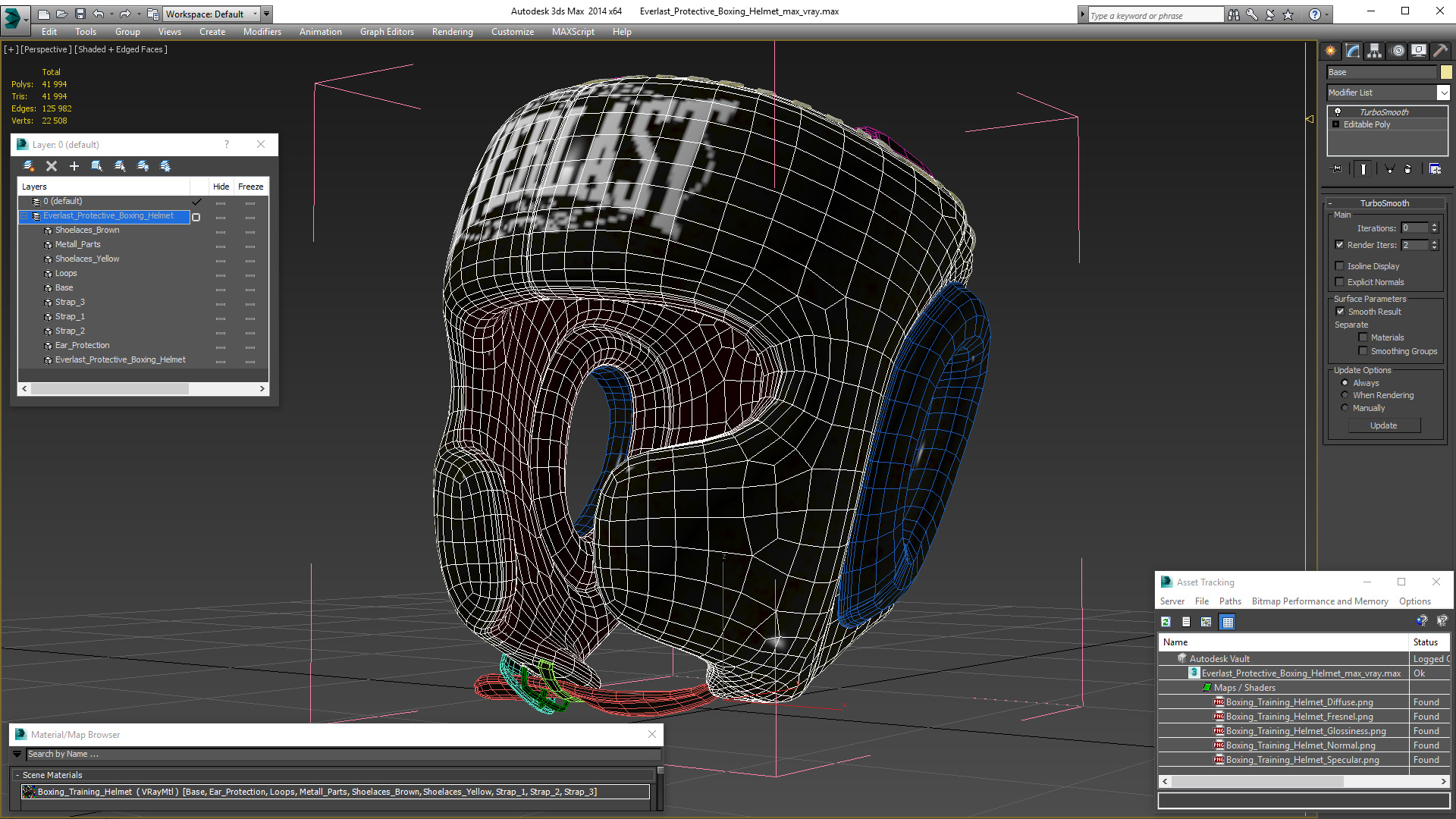Click Remove Modifier trash icon in stack
This screenshot has width=1456, height=819.
click(x=1407, y=169)
